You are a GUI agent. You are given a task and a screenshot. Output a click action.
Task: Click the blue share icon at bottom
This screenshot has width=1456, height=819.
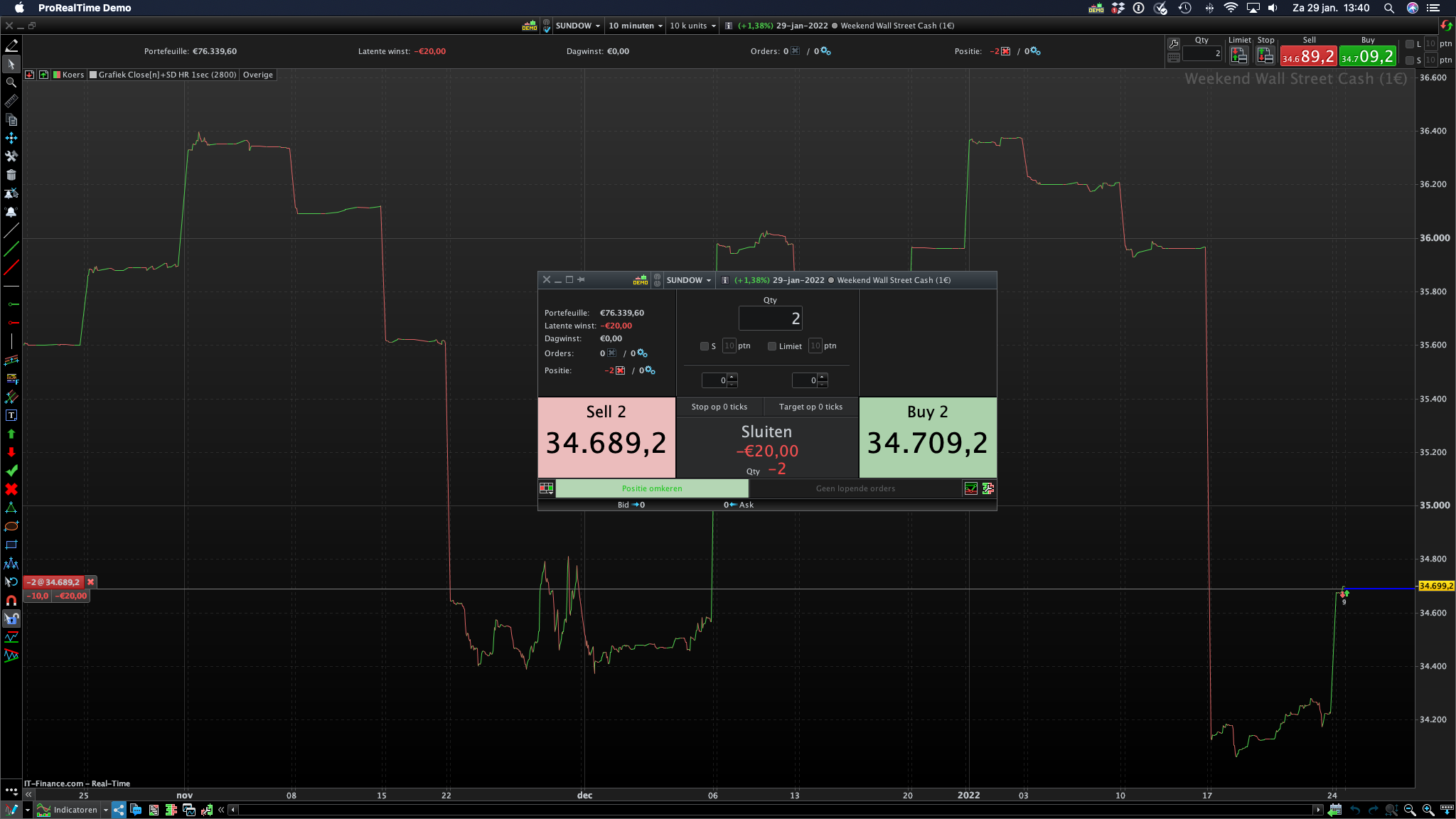click(x=119, y=810)
